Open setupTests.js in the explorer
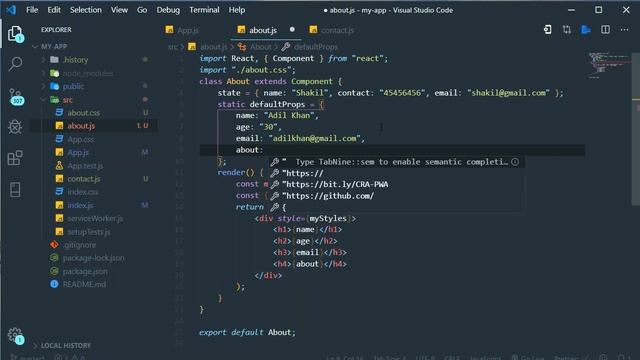Image resolution: width=640 pixels, height=360 pixels. (94, 232)
